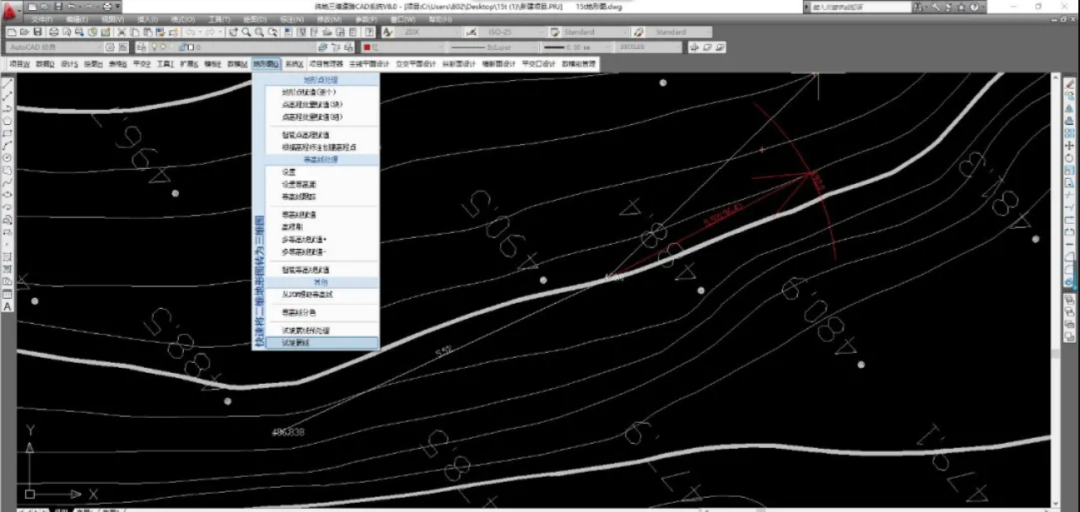Open the 项目W menu in second menu row
Viewport: 1080px width, 512px height.
click(19, 63)
